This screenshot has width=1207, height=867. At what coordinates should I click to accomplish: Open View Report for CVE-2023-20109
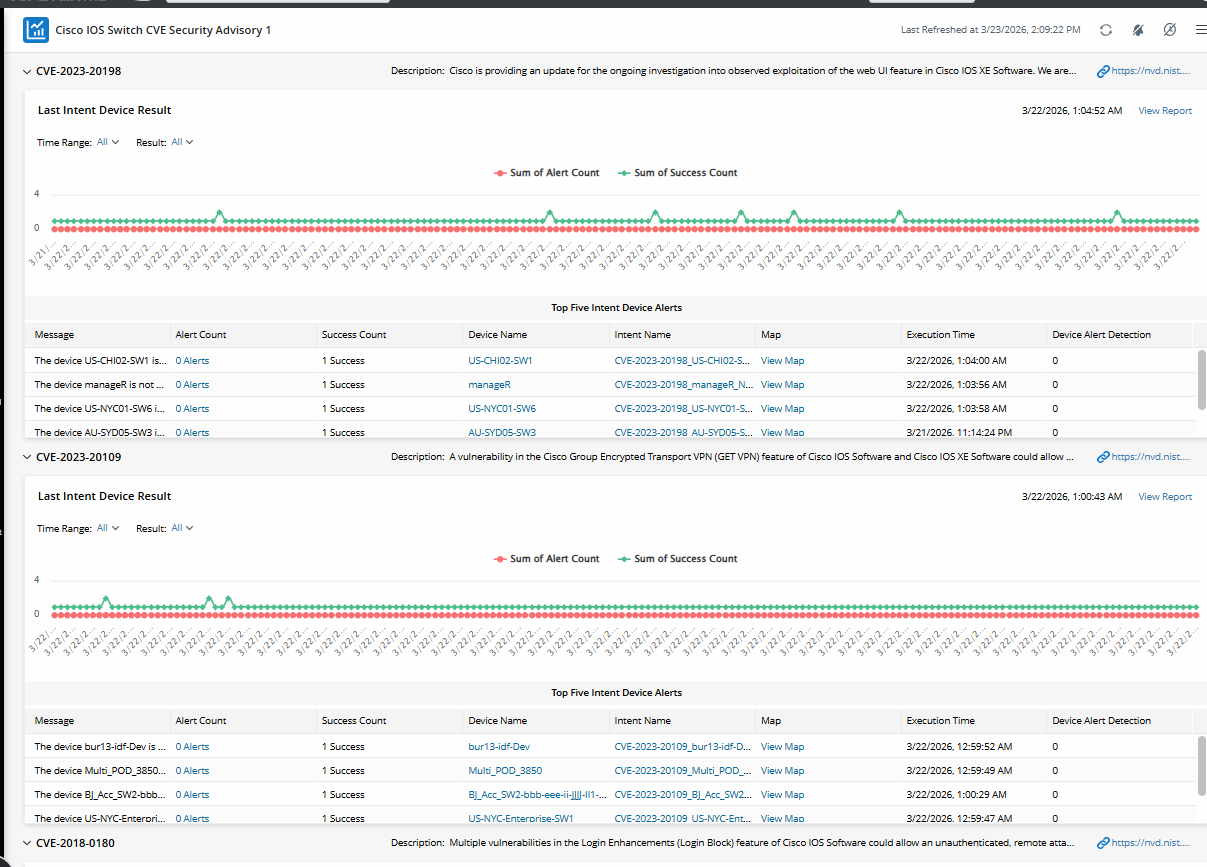point(1165,497)
